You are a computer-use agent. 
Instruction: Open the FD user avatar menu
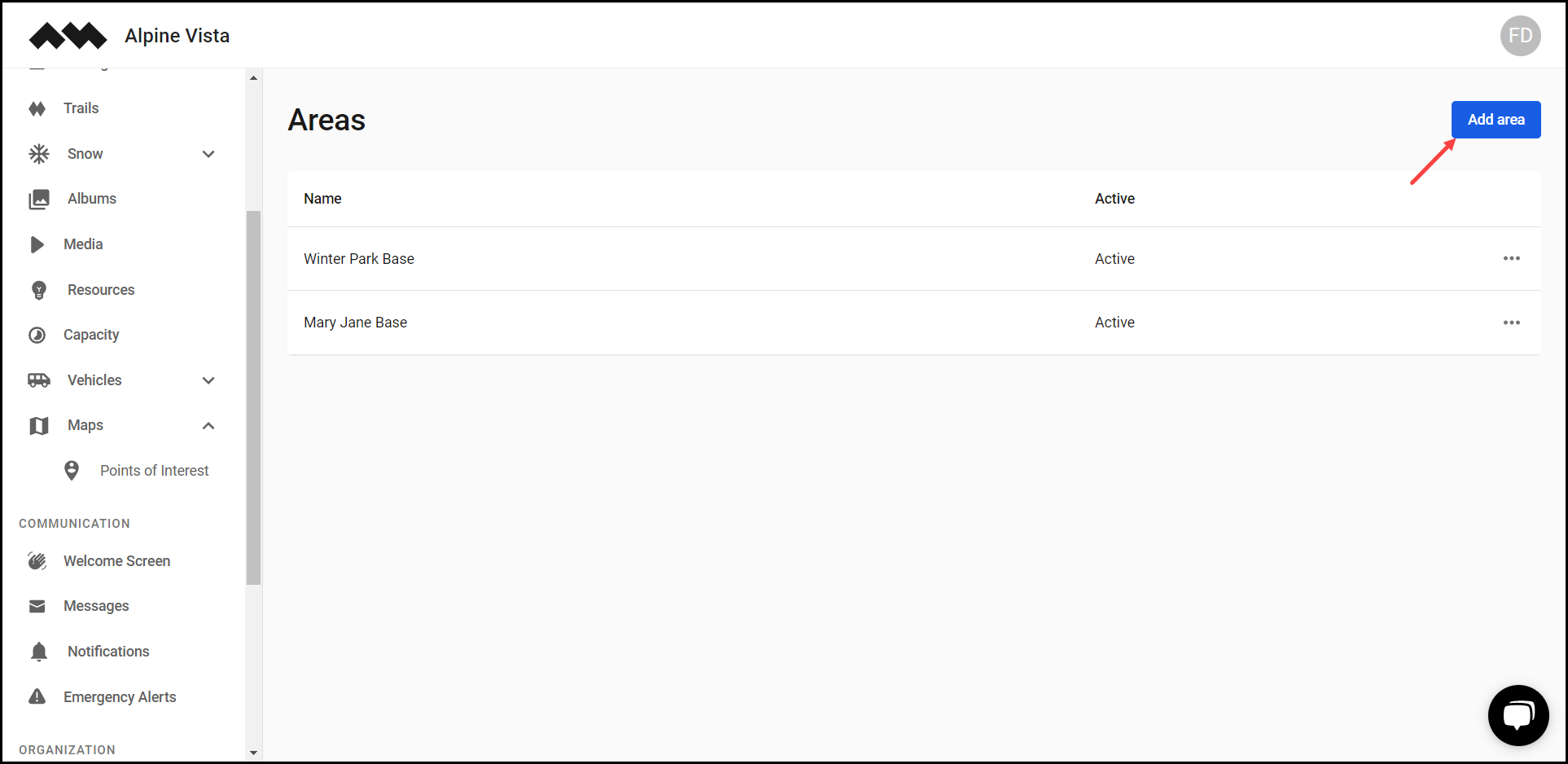(1520, 36)
